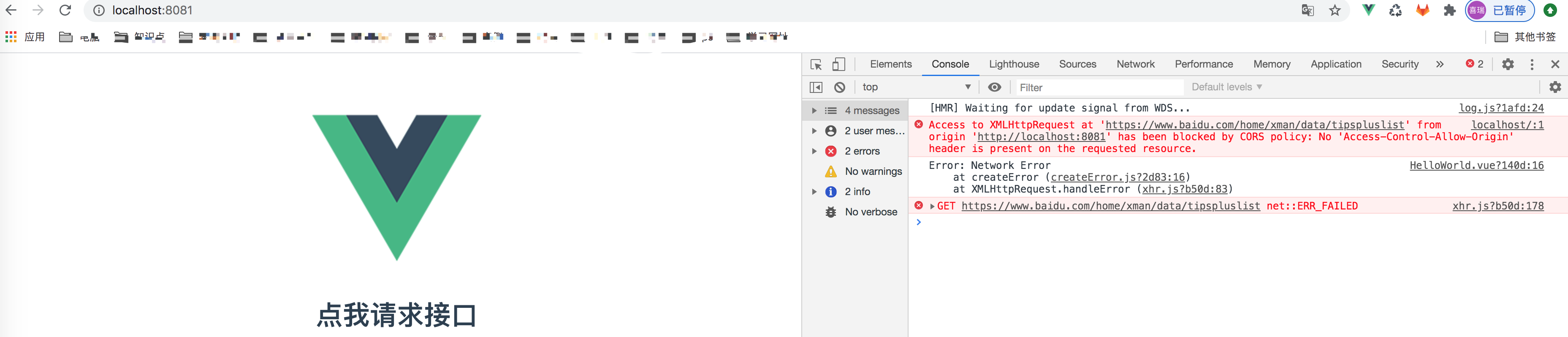Image resolution: width=1568 pixels, height=337 pixels.
Task: Go forward in browser history
Action: click(38, 11)
